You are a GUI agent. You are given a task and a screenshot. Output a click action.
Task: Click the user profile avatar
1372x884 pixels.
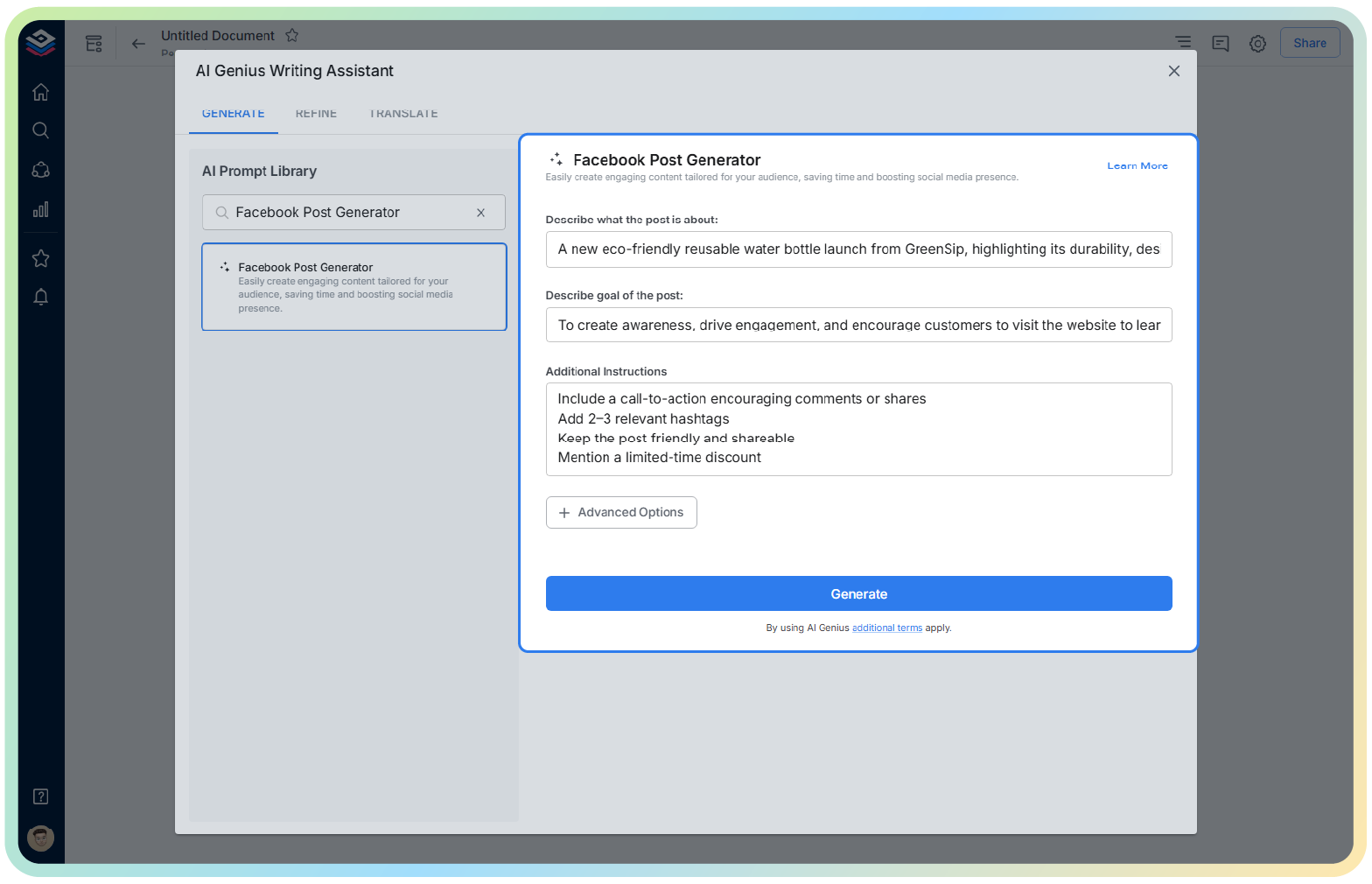point(40,838)
